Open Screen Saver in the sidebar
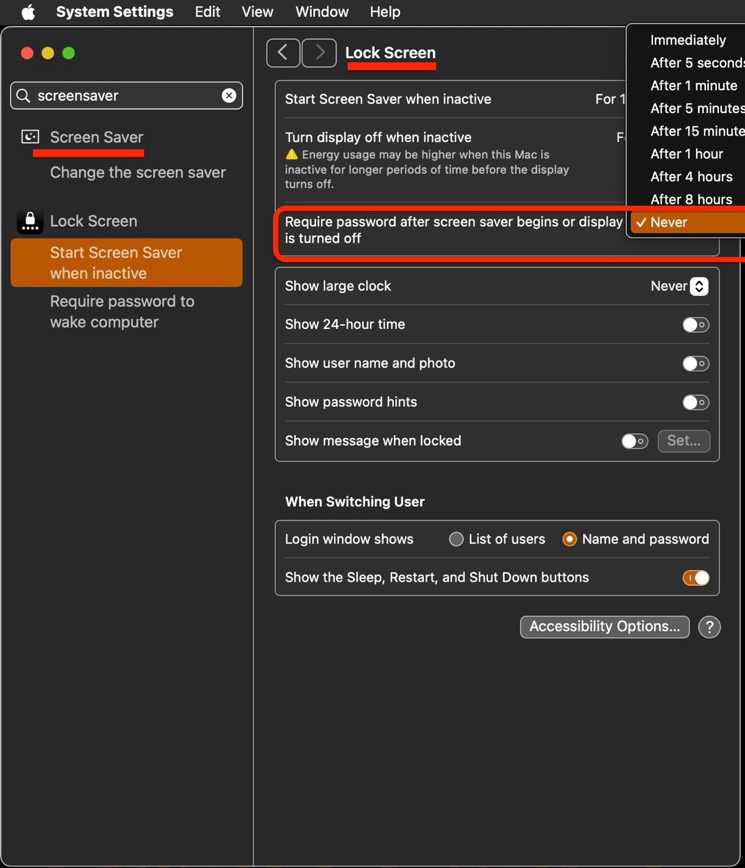745x868 pixels. click(x=96, y=137)
